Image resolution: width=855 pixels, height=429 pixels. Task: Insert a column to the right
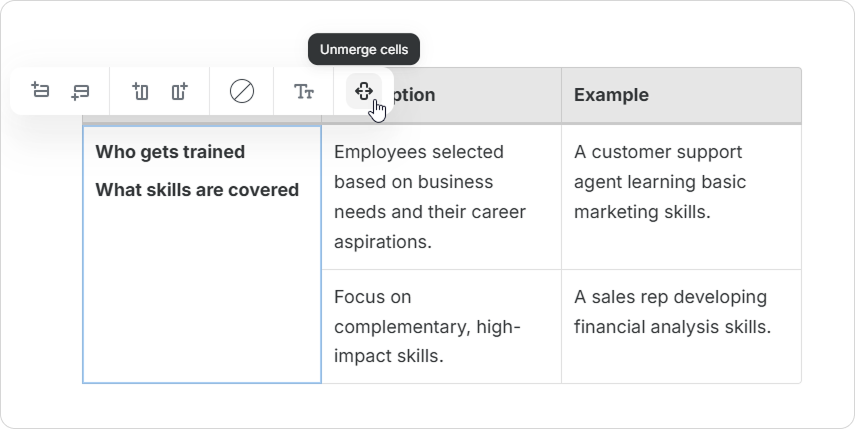(179, 91)
